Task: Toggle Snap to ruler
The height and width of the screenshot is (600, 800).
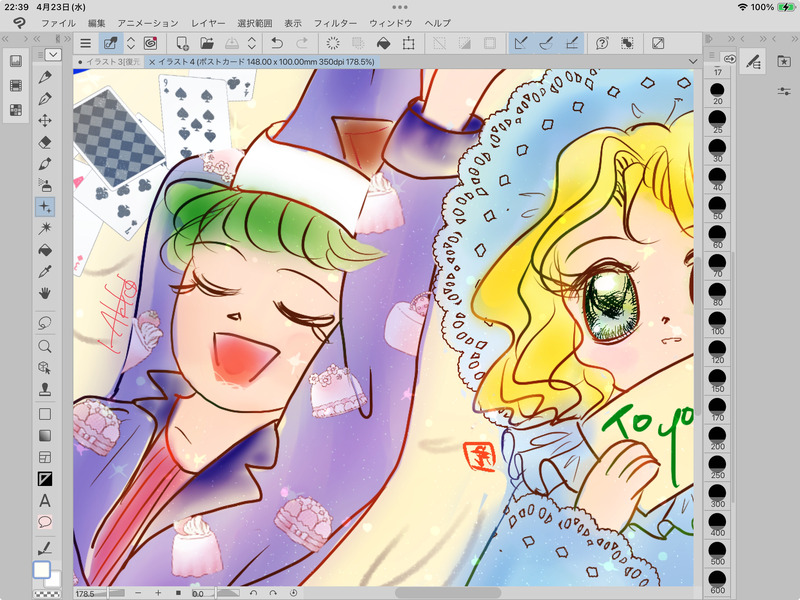Action: click(520, 43)
